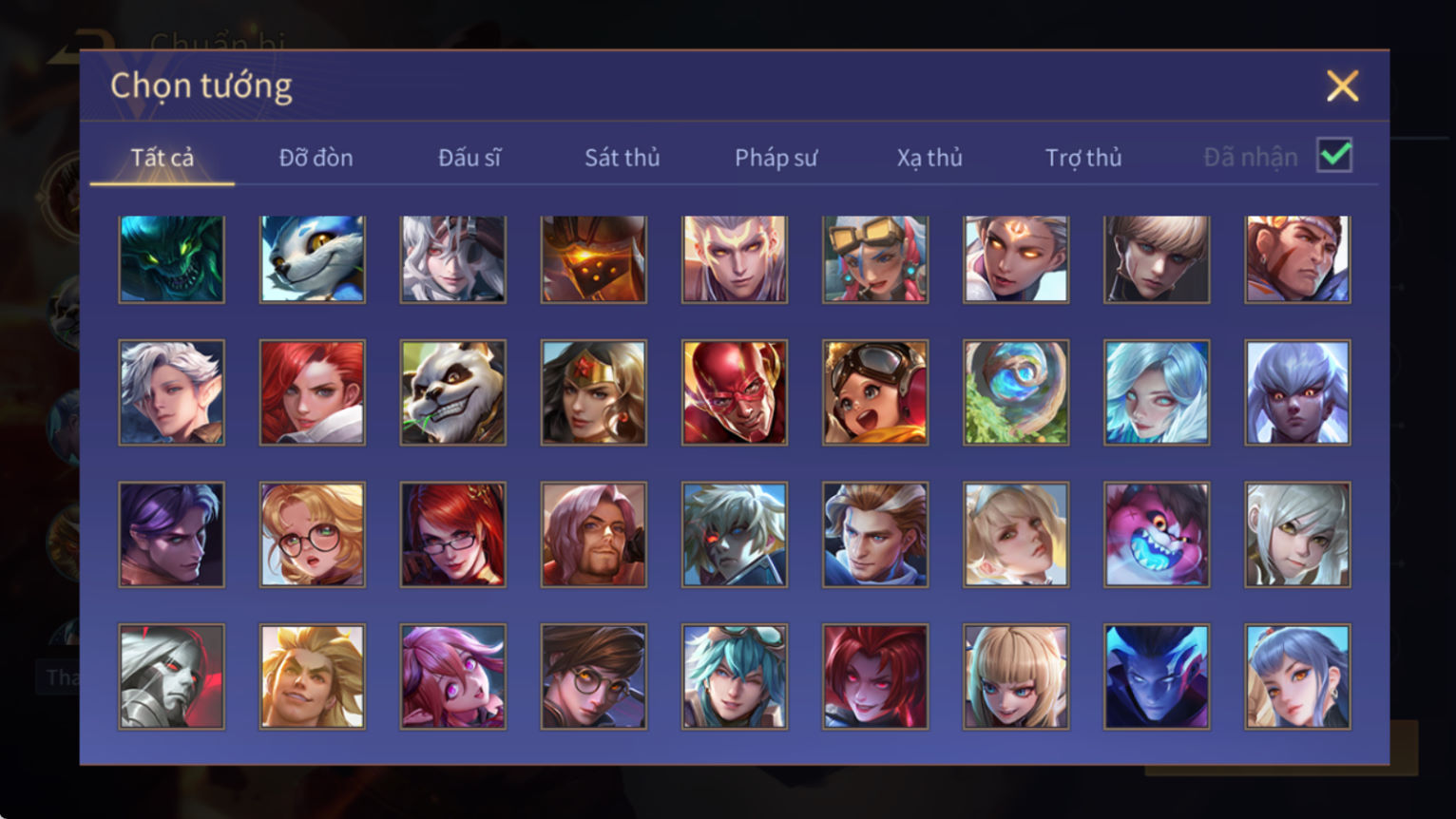Close the Chọn tướng dialog
The width and height of the screenshot is (1456, 819).
point(1343,86)
